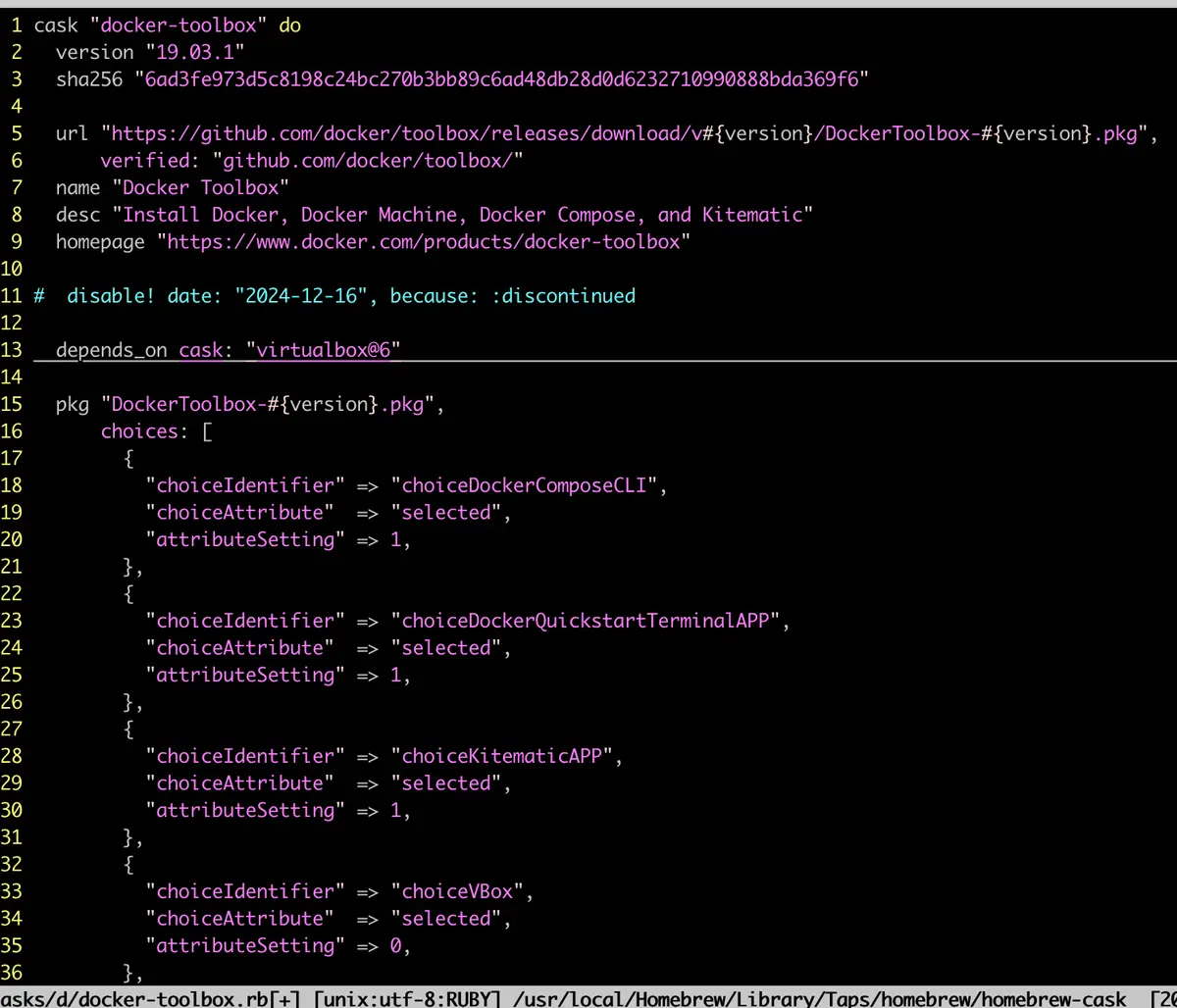The height and width of the screenshot is (1008, 1177).
Task: Click the desc string starting "Install Docker"
Action: point(462,215)
